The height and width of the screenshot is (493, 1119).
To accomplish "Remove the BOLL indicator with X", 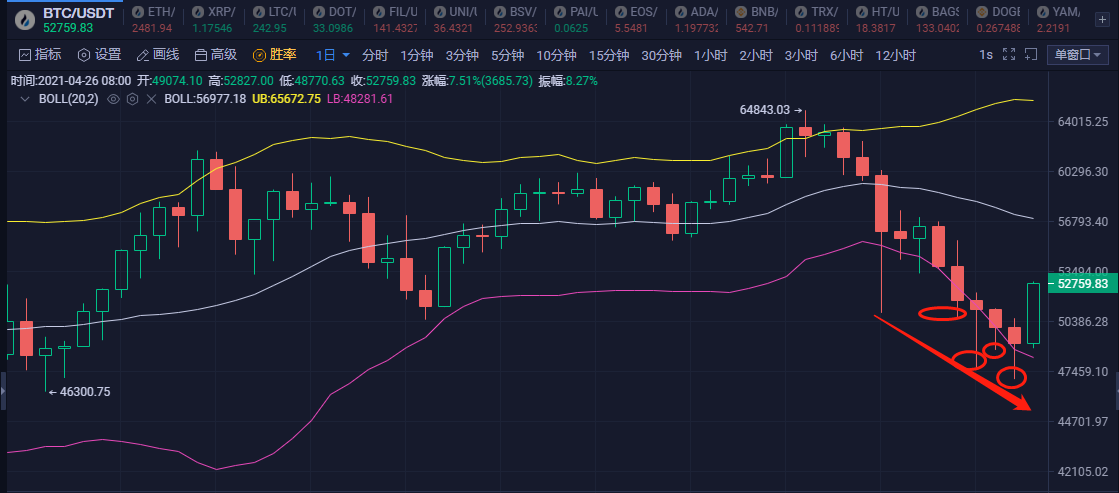I will 151,99.
